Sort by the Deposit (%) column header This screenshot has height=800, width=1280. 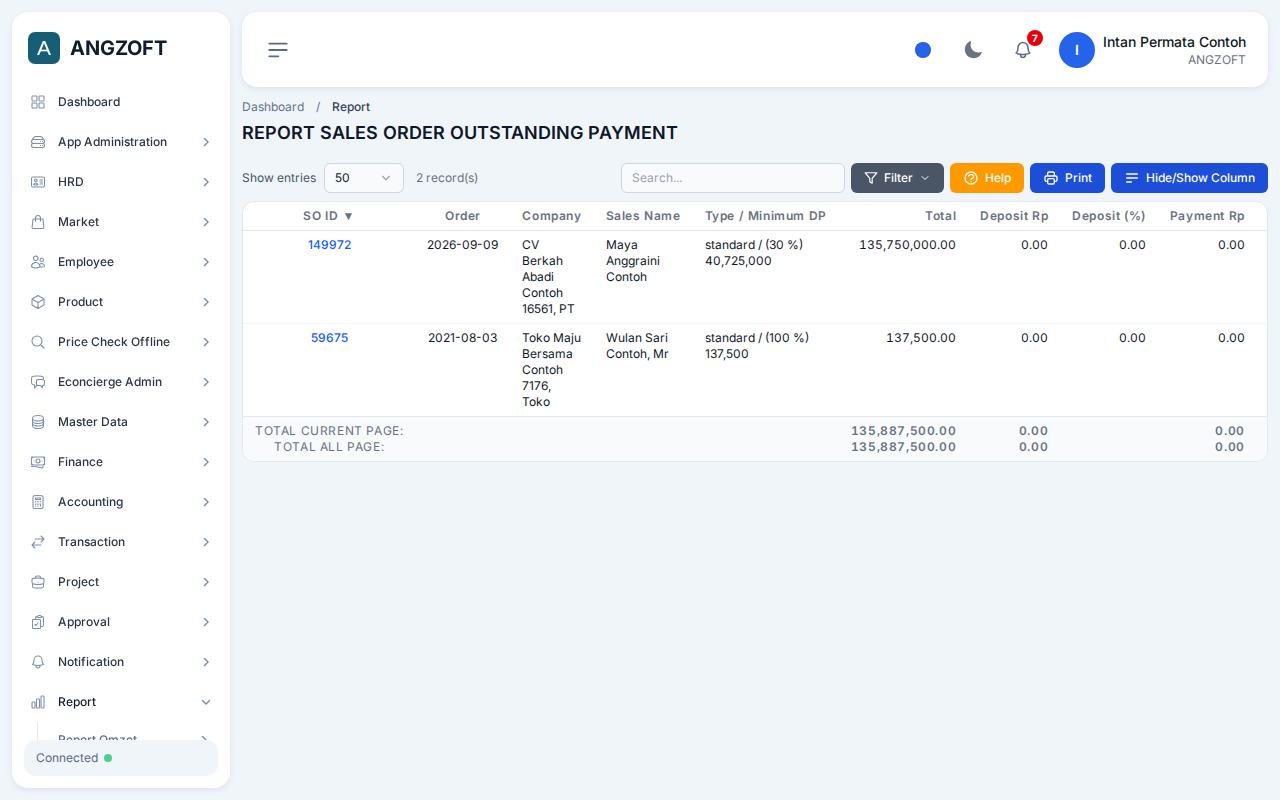1108,216
